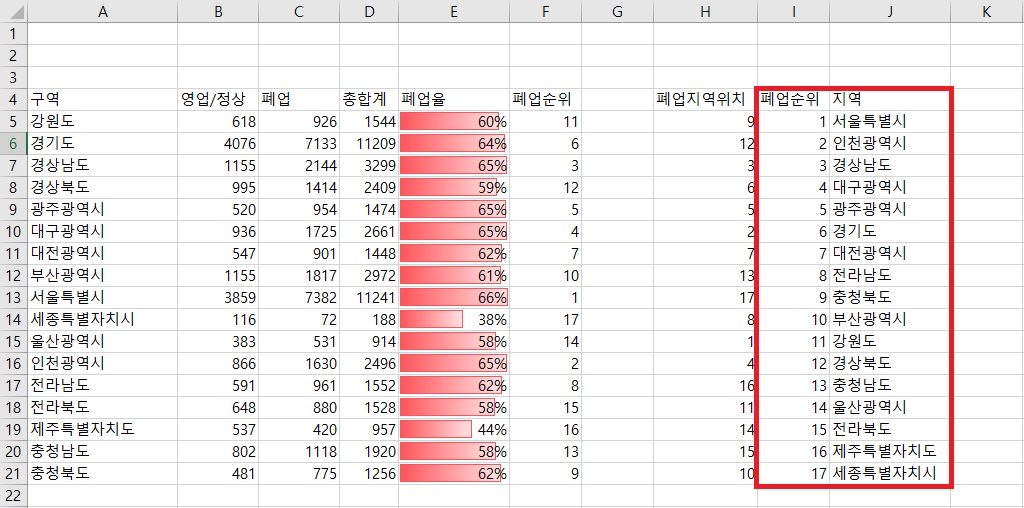
Task: Click the 66% data bar cell
Action: [x=454, y=298]
